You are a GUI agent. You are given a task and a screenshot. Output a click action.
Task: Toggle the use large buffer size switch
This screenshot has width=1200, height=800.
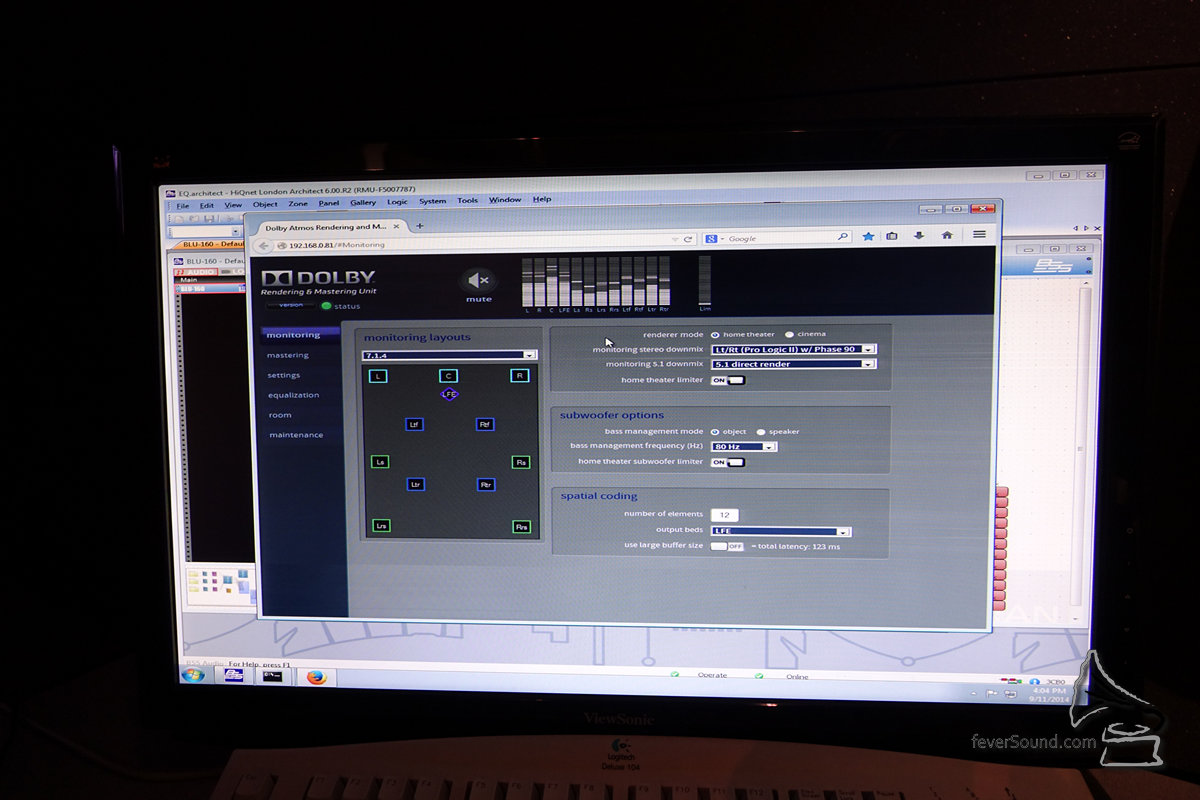728,546
